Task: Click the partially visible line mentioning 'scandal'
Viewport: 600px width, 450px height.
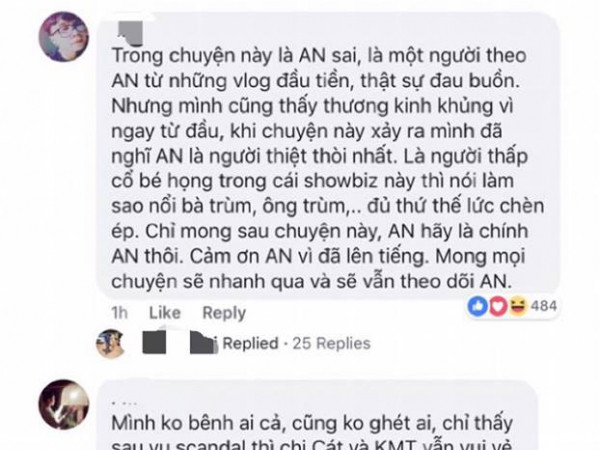Action: click(x=311, y=445)
